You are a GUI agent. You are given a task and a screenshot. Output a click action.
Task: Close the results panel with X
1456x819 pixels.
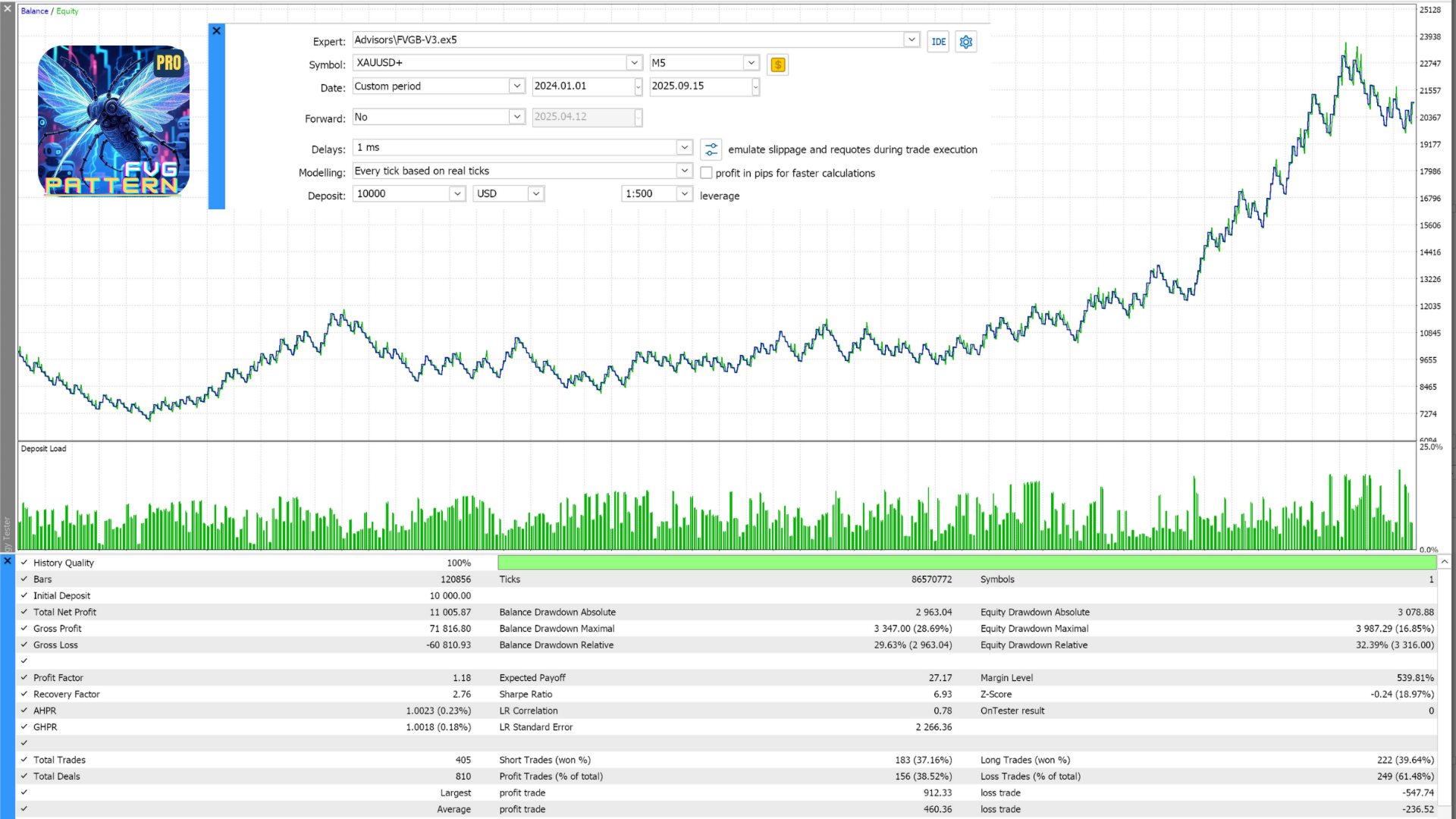click(8, 561)
